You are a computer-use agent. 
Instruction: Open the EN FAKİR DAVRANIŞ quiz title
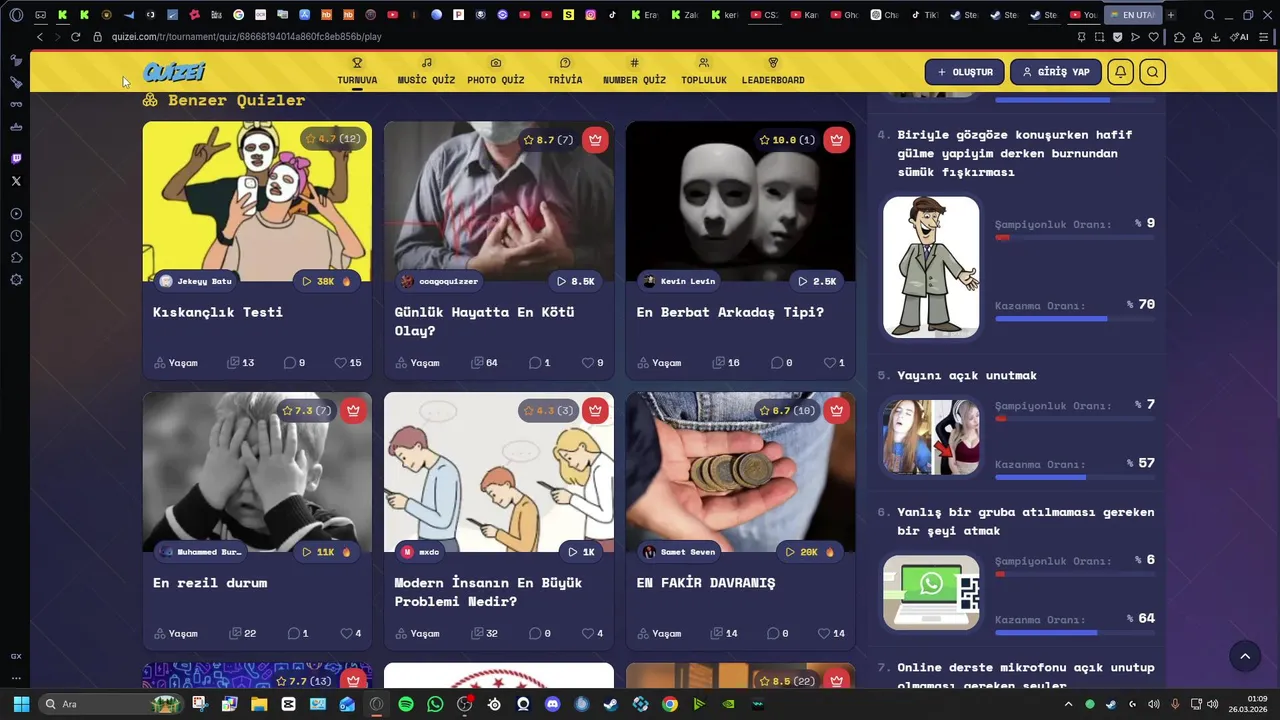706,582
